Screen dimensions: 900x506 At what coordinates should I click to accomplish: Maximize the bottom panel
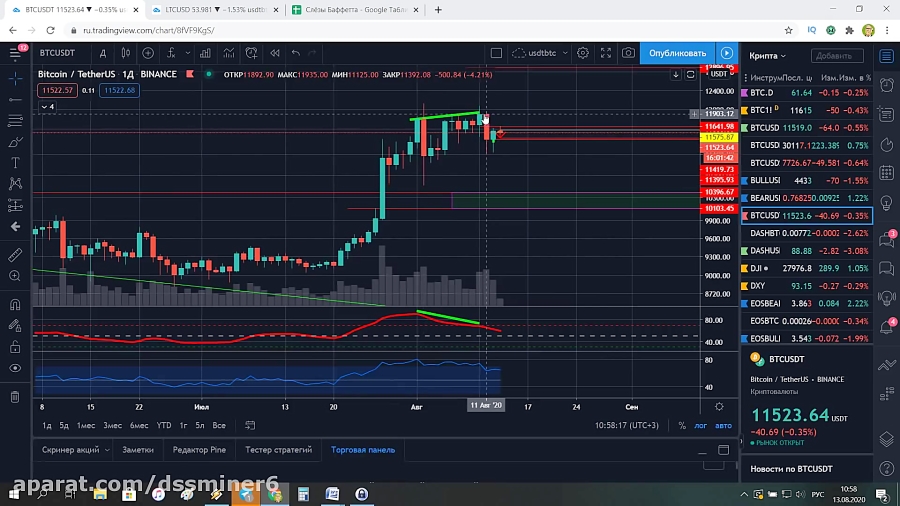click(723, 450)
